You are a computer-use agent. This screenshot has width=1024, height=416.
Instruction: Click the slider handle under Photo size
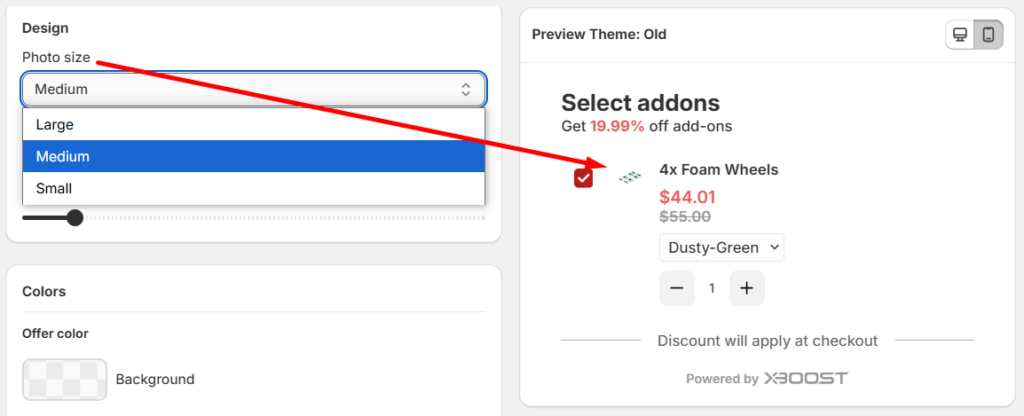[74, 217]
